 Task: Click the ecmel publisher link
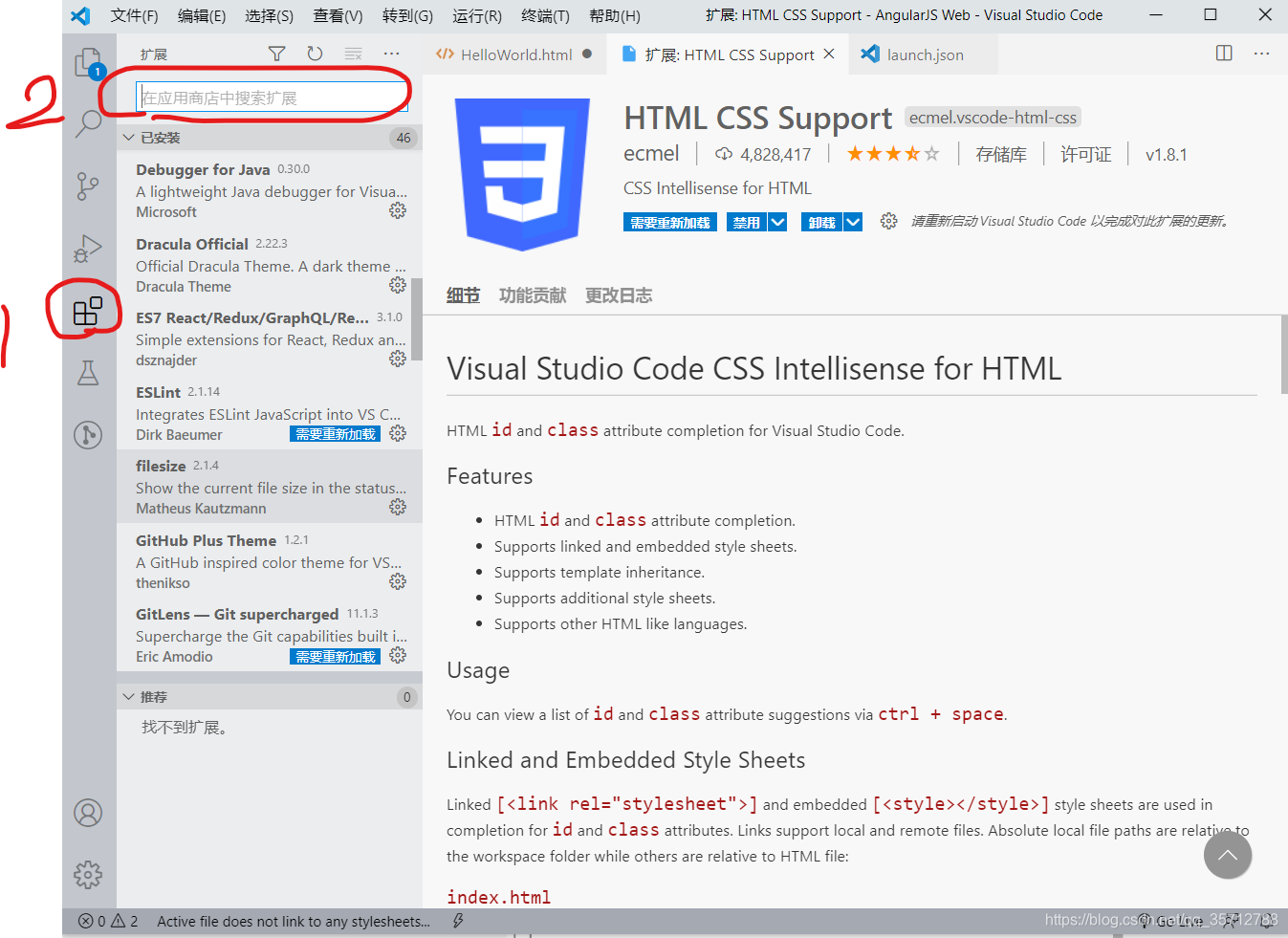(x=651, y=154)
